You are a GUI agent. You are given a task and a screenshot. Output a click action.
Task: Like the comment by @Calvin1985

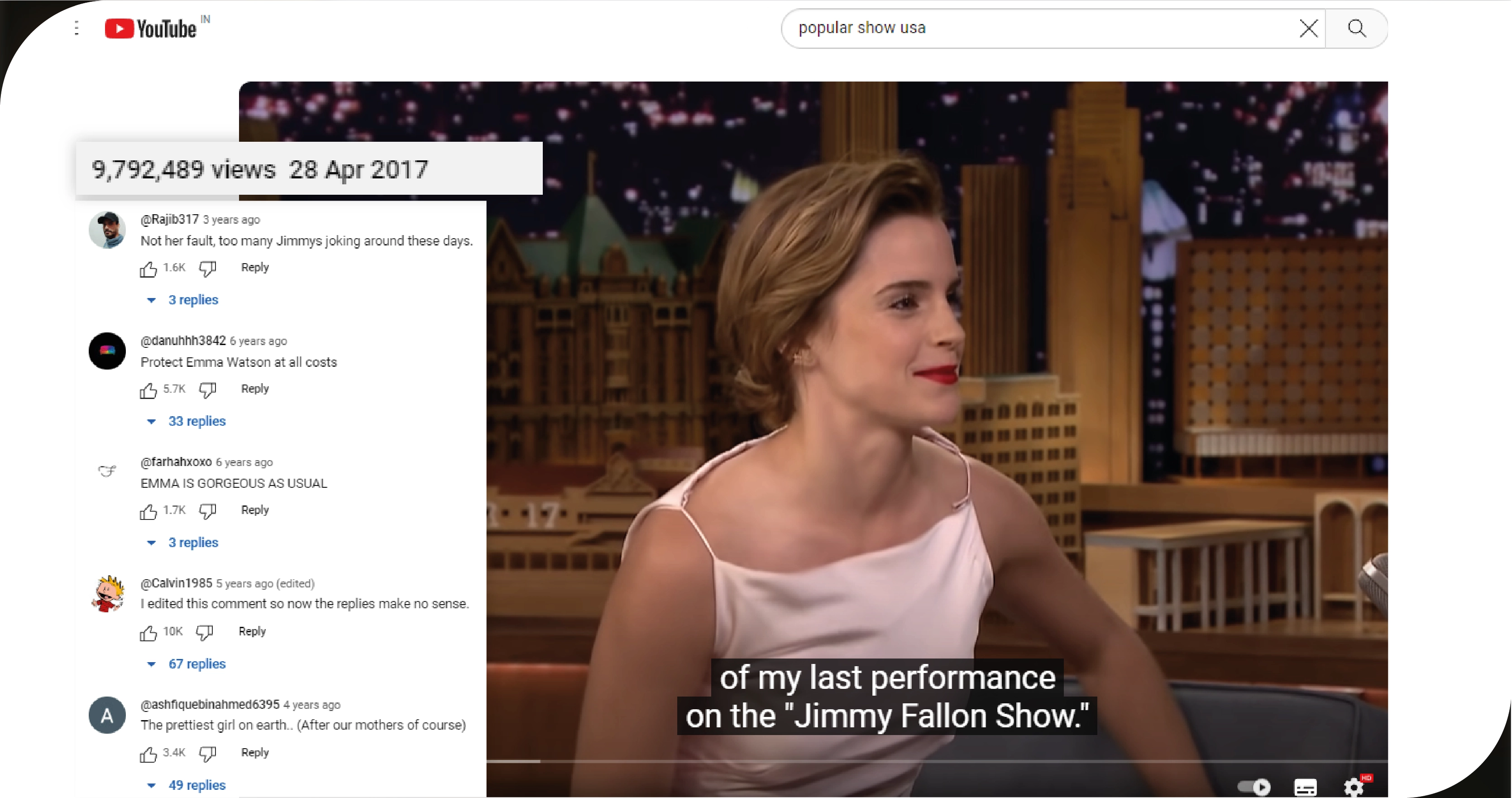click(x=148, y=632)
